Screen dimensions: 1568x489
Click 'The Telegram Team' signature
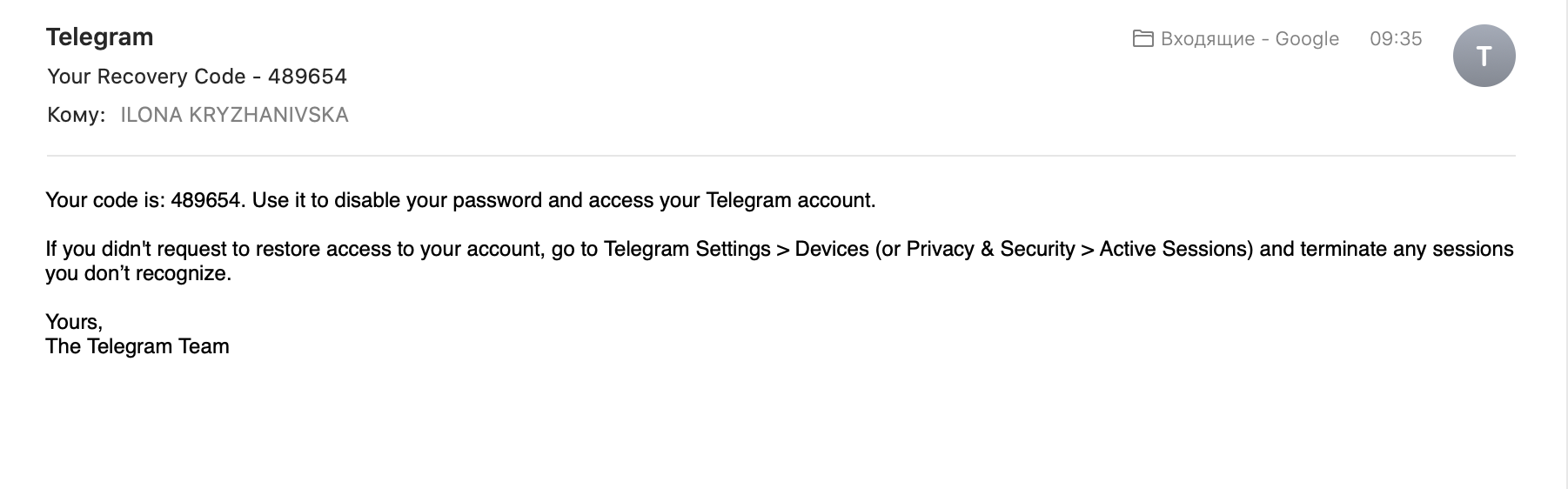point(137,346)
